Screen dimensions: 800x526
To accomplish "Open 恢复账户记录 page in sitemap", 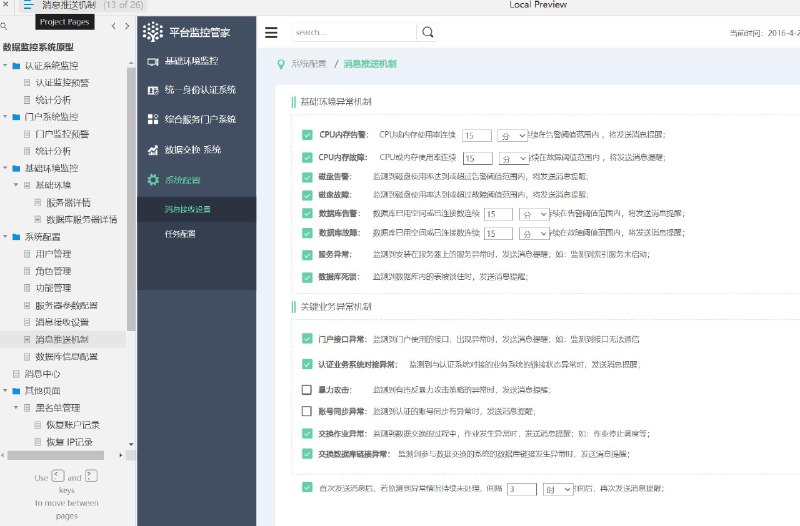I will coord(73,425).
